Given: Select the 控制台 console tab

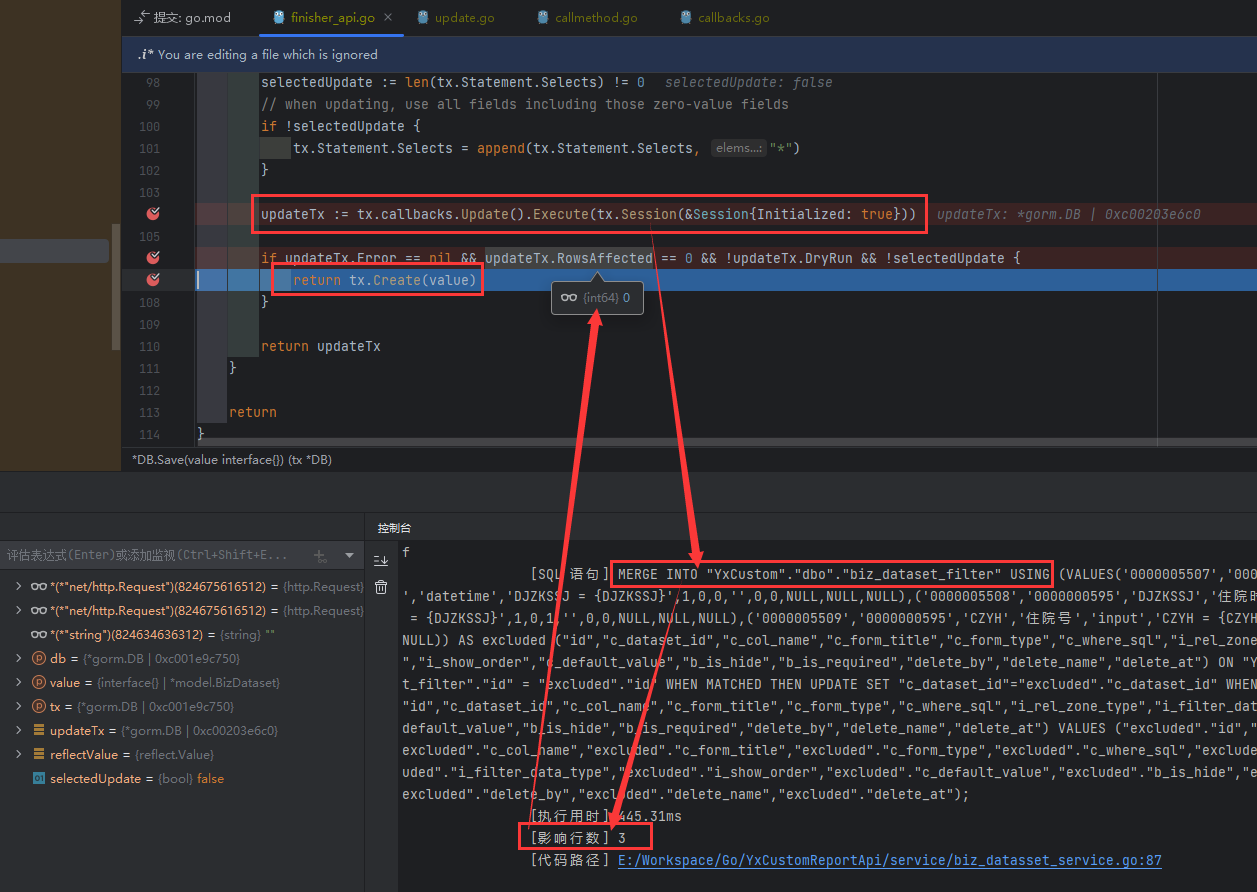Looking at the screenshot, I should [393, 528].
